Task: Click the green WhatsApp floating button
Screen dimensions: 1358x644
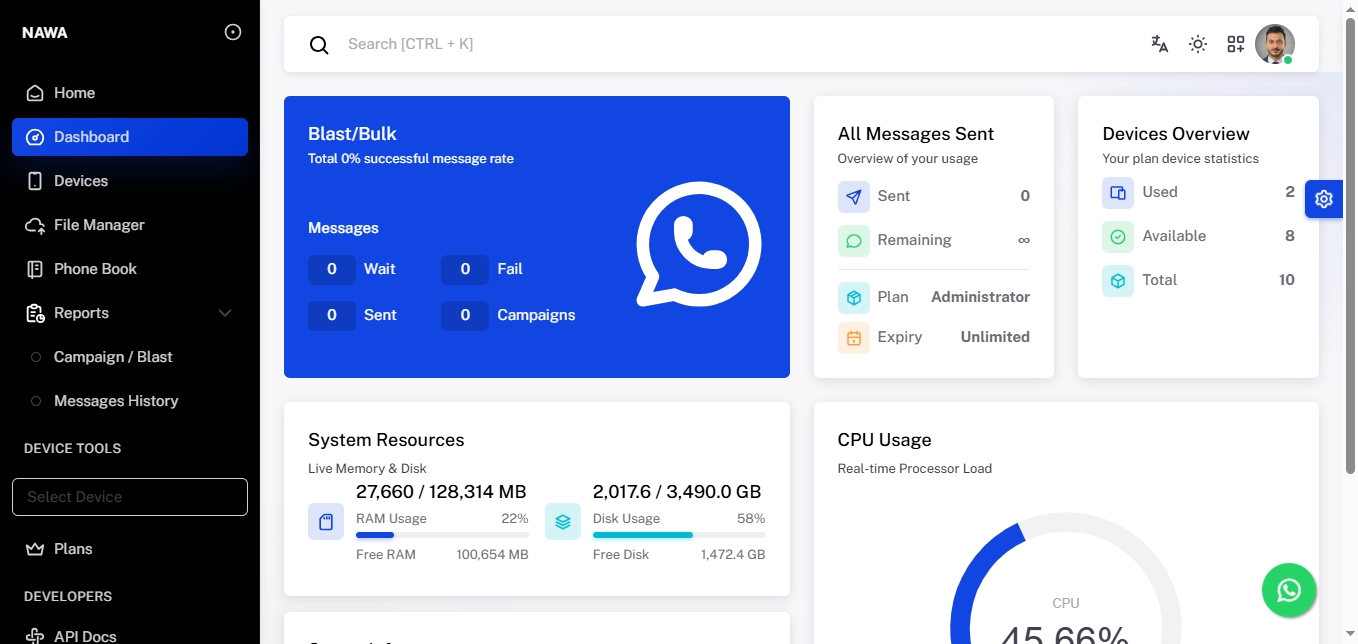Action: pos(1289,590)
